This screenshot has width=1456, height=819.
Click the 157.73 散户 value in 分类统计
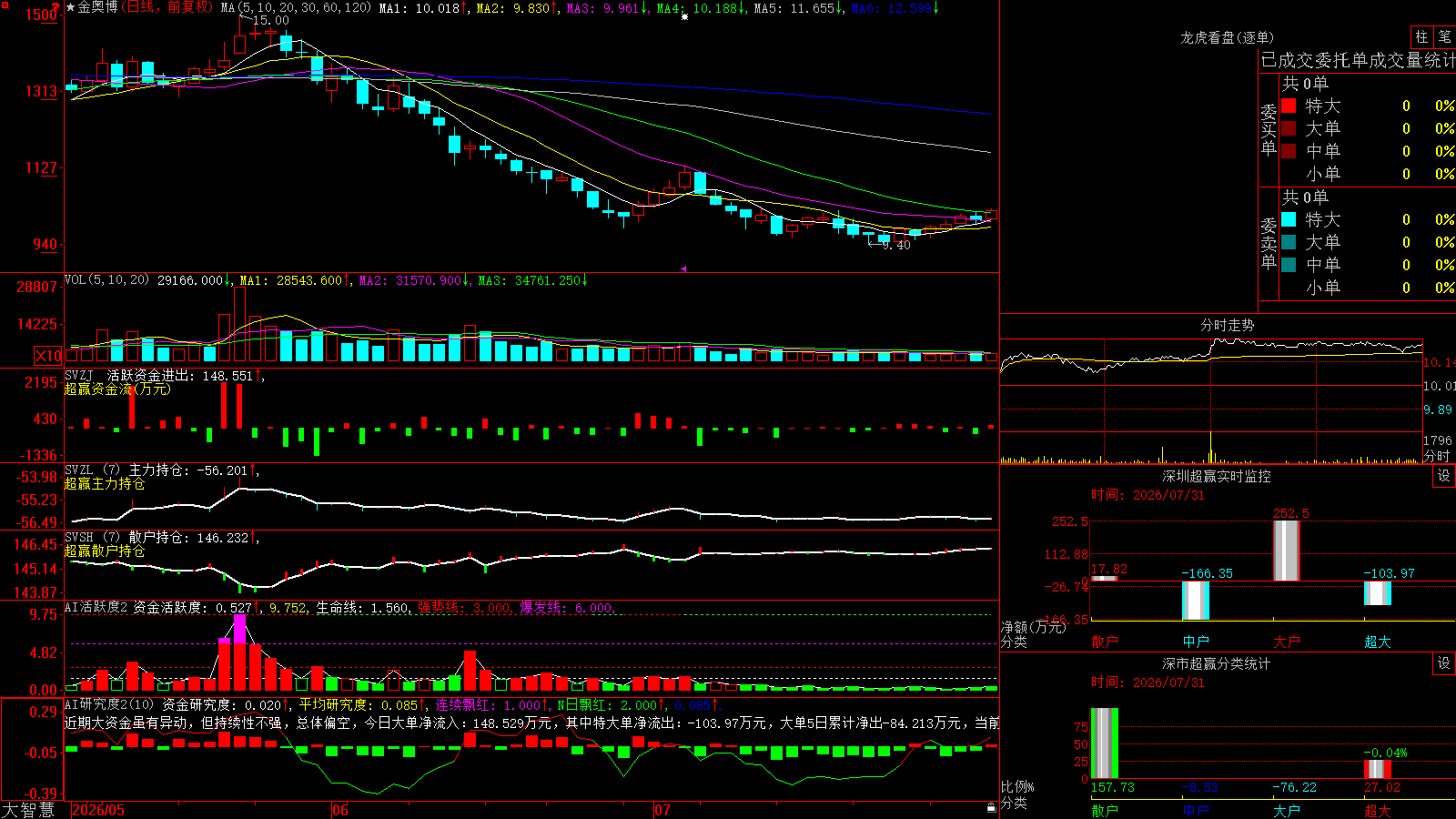point(1113,787)
